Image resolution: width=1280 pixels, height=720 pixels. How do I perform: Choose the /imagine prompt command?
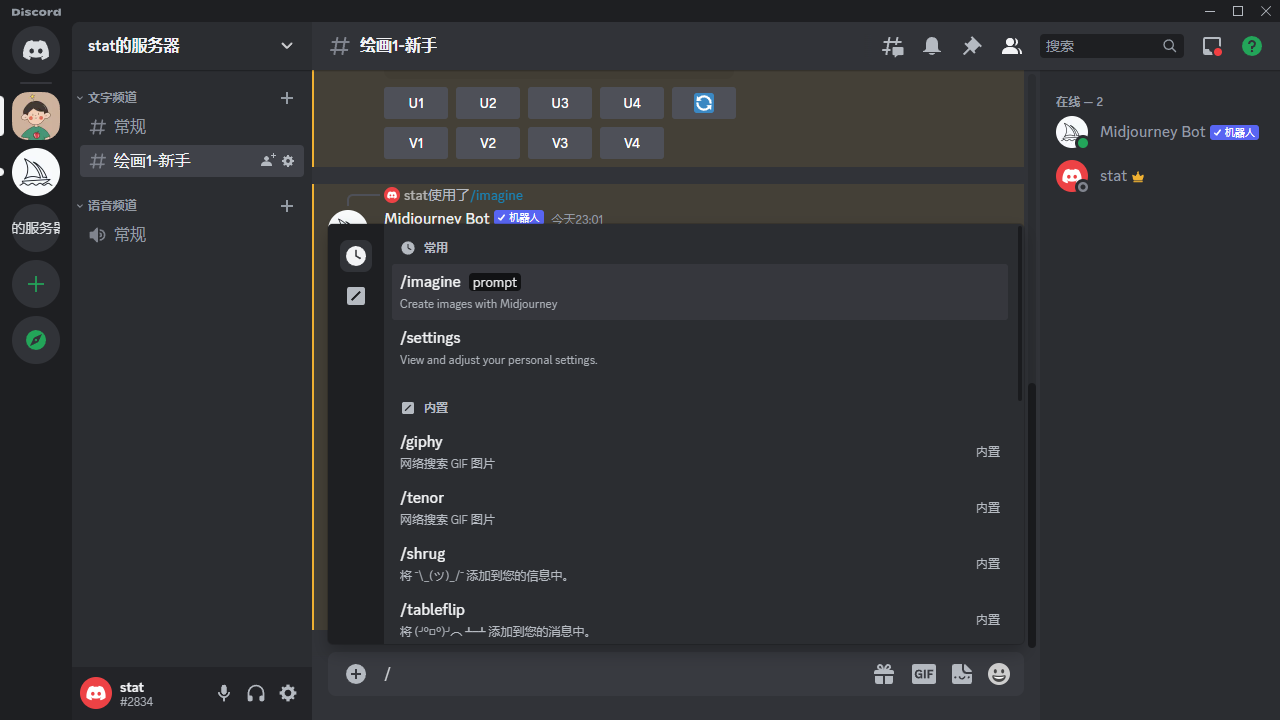(700, 292)
